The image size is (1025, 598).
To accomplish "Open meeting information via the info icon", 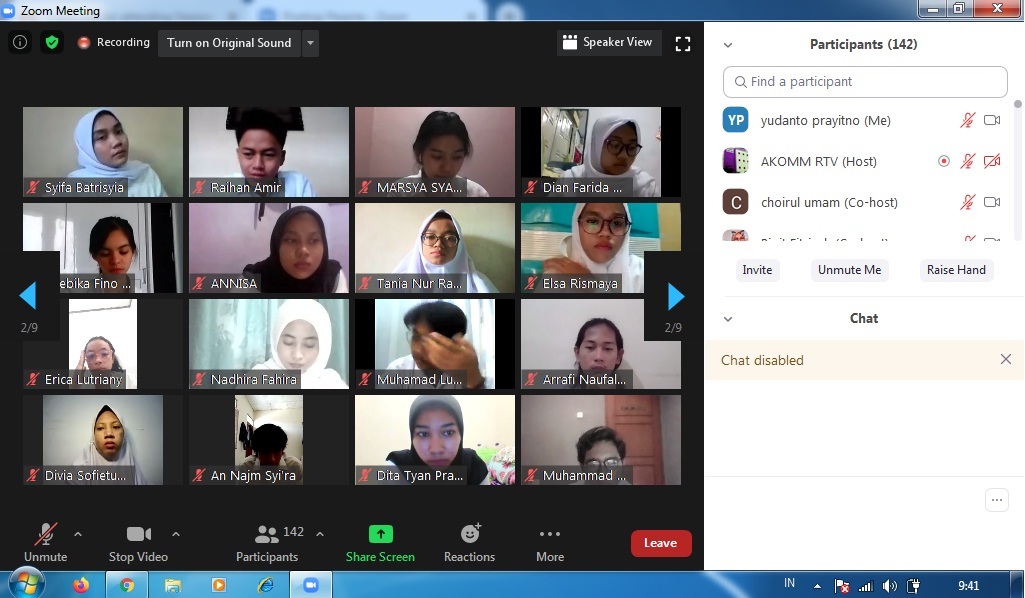I will [x=20, y=42].
